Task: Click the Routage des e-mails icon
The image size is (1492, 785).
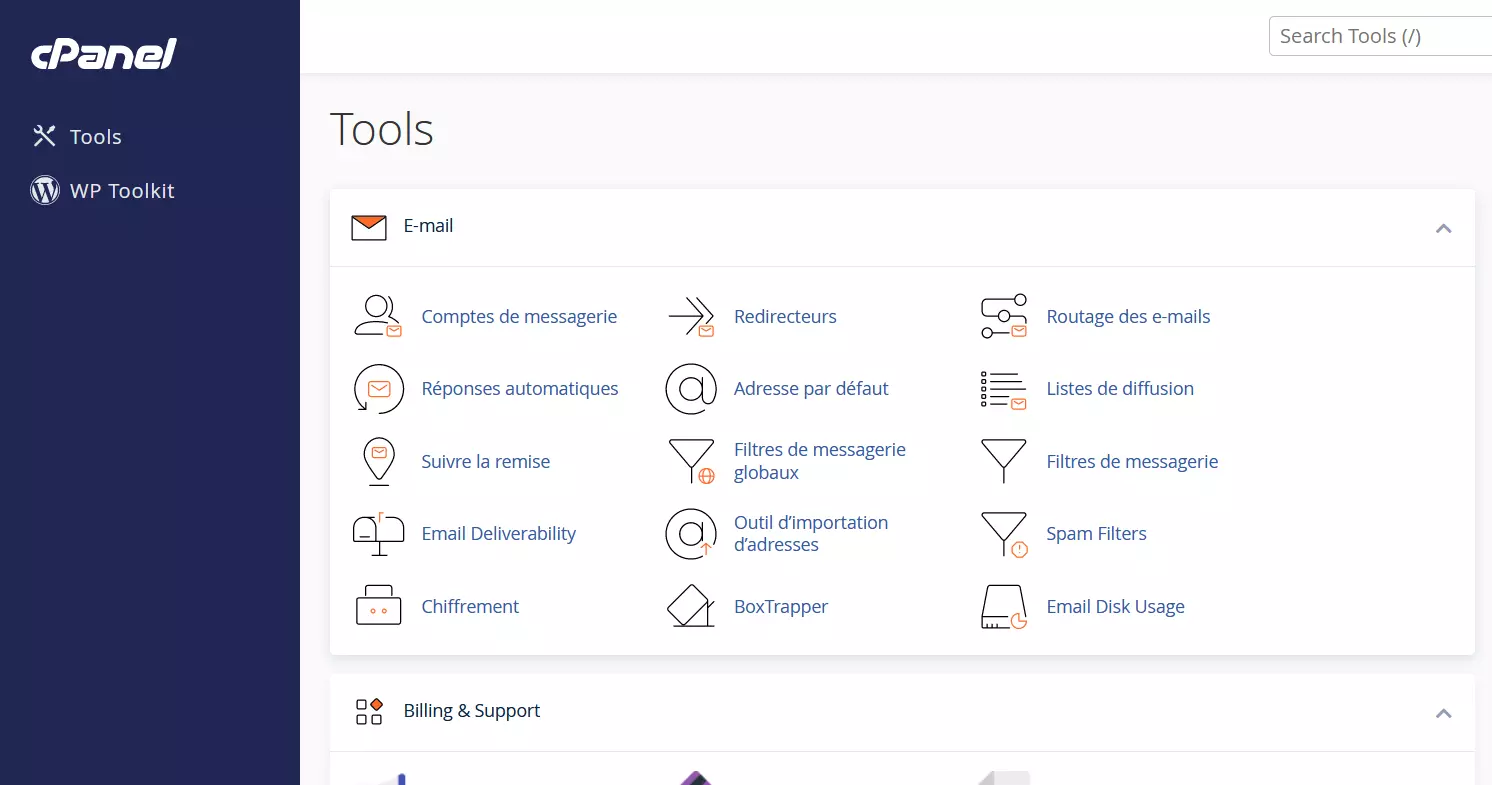Action: pos(1003,316)
